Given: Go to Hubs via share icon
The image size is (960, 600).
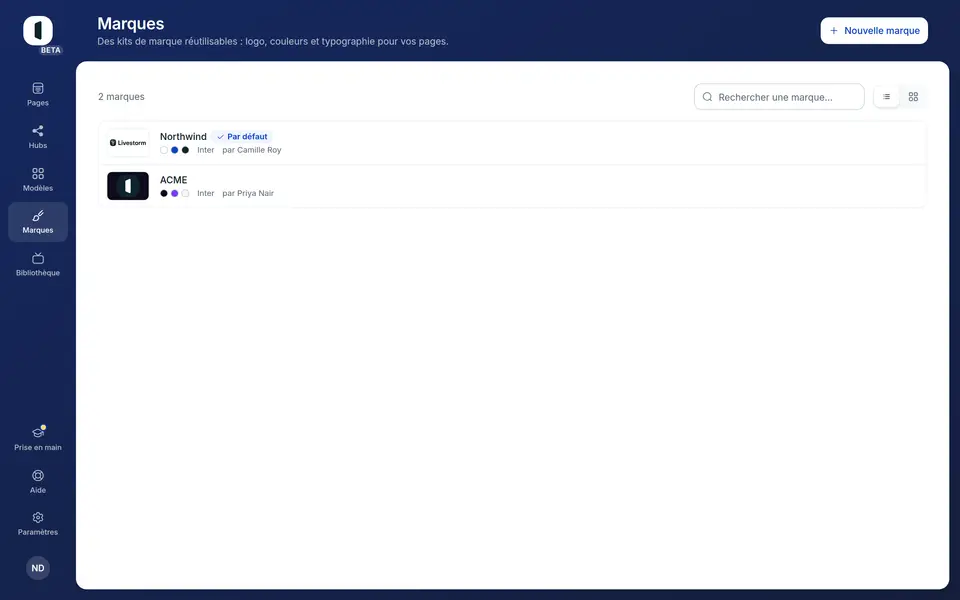Looking at the screenshot, I should click(38, 137).
